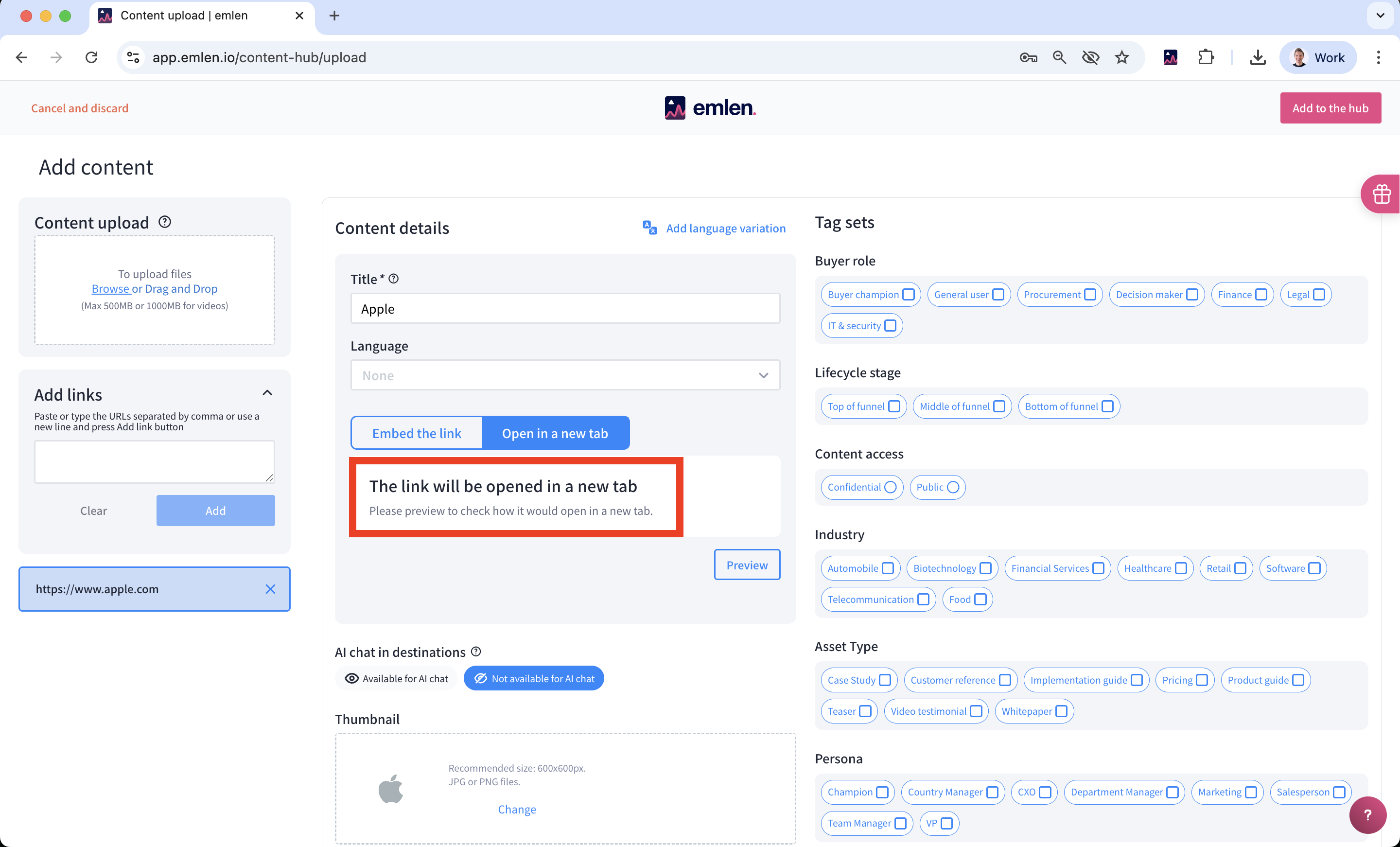Open the Chrome tab search dropdown
This screenshot has height=847, width=1400.
point(1380,16)
